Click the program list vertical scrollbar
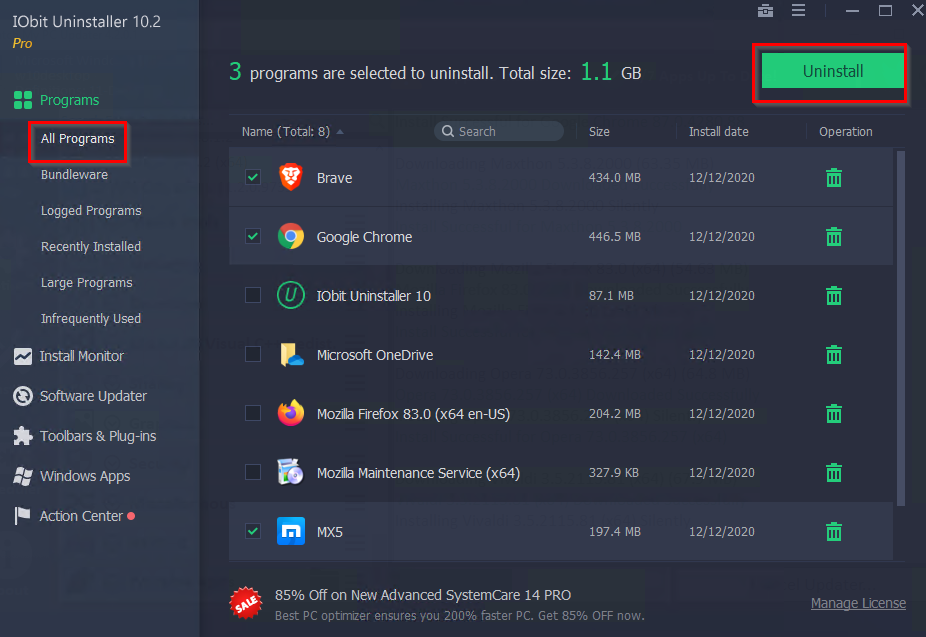Screen dimensions: 926x637 [901, 328]
